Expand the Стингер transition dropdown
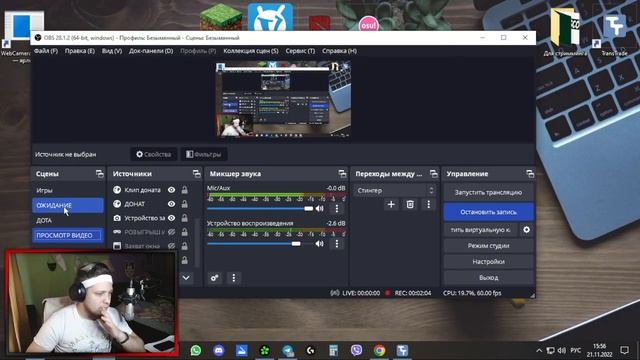 click(x=394, y=190)
